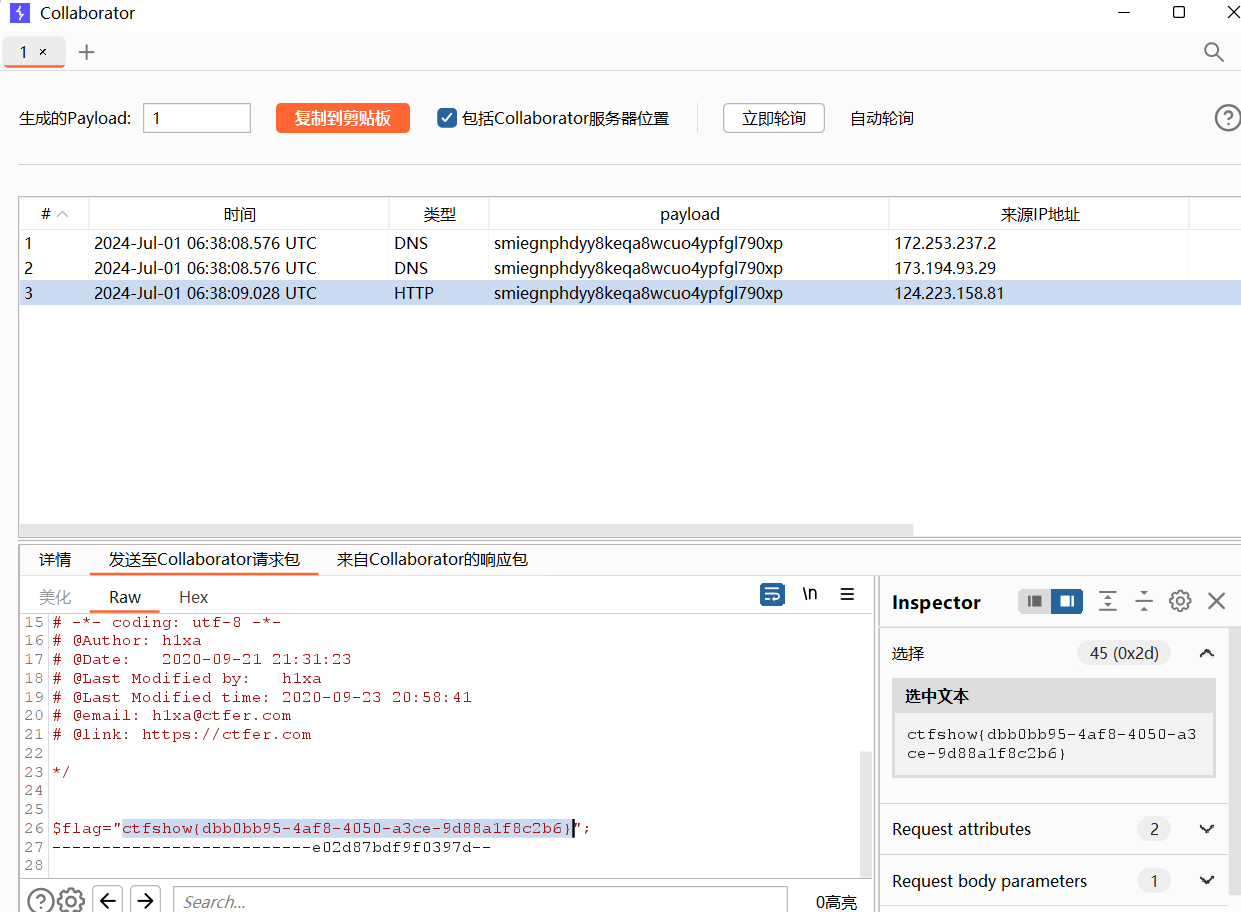Toggle the include Collaborator server location checkbox
1241x912 pixels.
[447, 118]
